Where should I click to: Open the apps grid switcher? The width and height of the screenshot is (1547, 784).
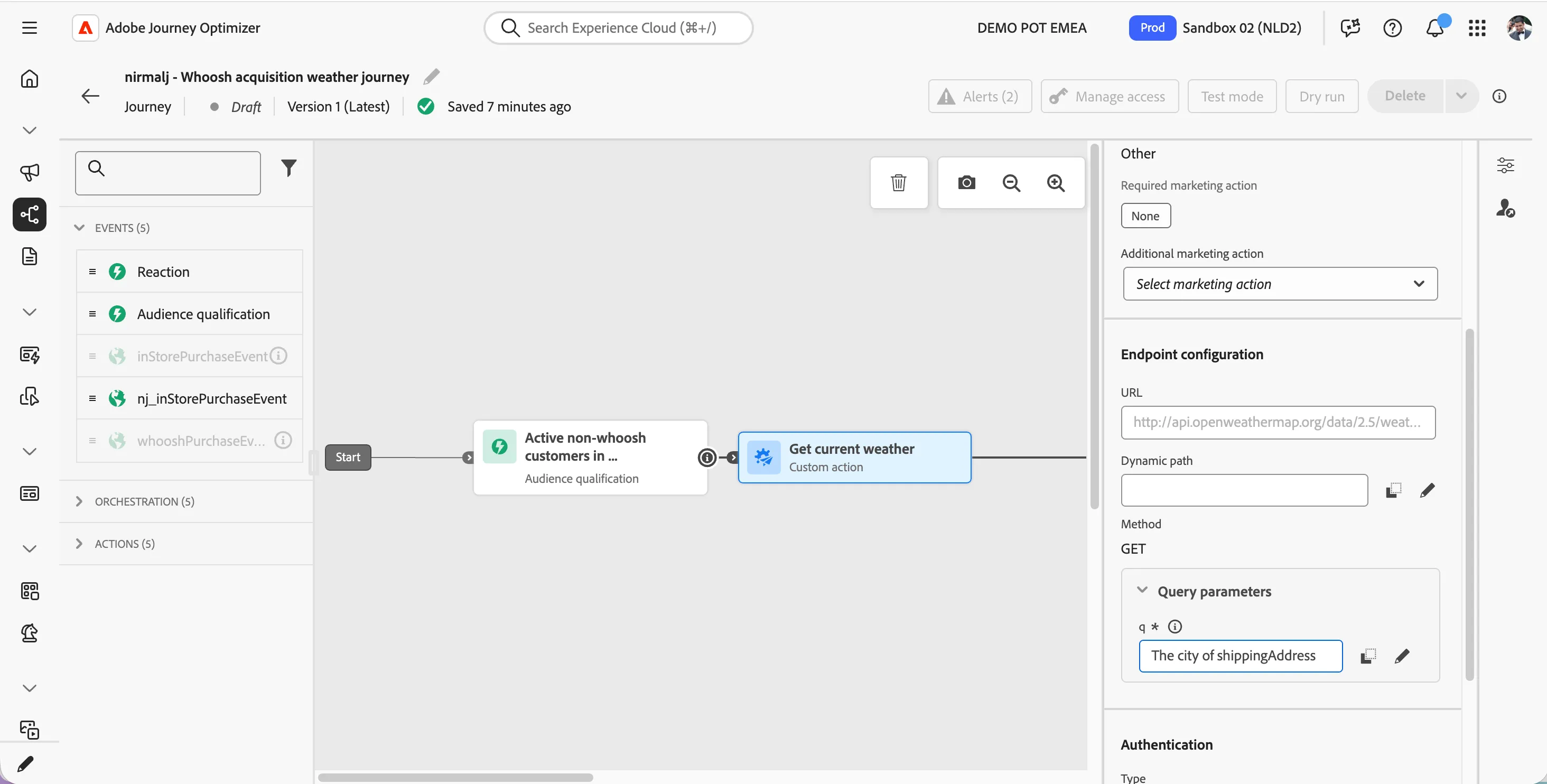coord(1477,27)
